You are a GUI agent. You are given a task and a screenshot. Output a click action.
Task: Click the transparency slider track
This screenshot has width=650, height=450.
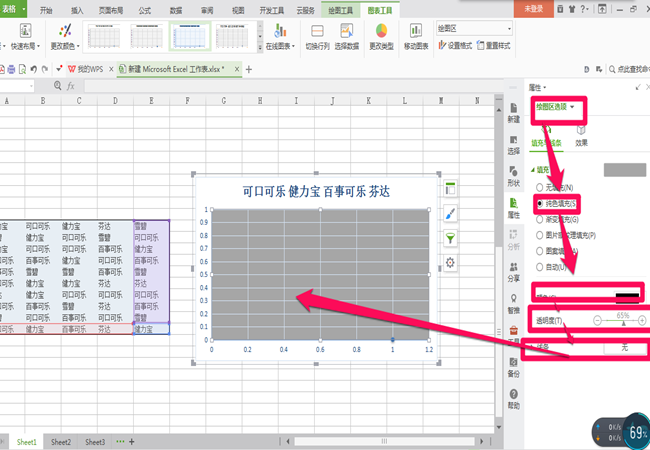tap(619, 320)
